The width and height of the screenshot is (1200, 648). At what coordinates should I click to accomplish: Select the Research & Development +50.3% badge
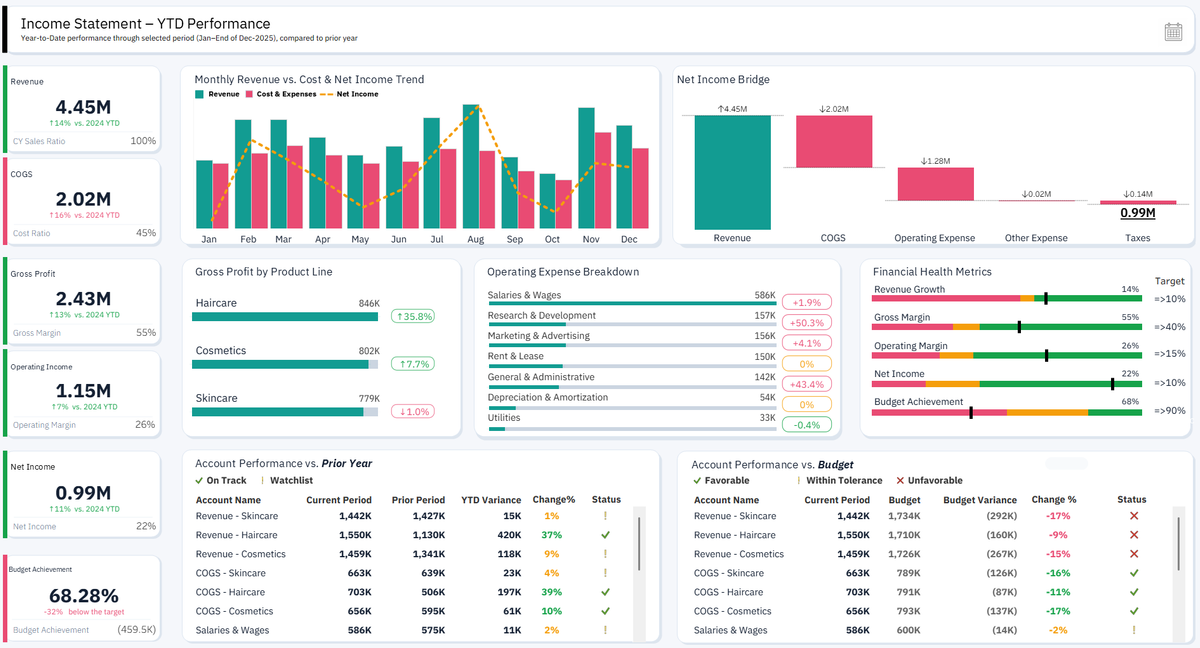click(x=806, y=322)
